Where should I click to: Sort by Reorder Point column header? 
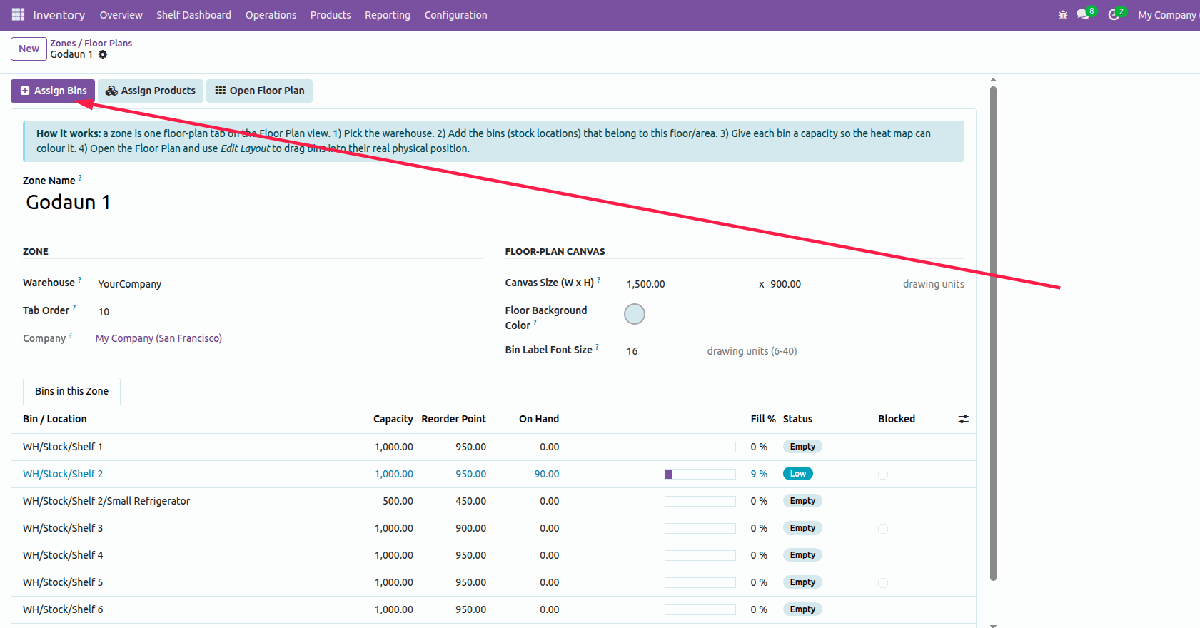[x=454, y=419]
